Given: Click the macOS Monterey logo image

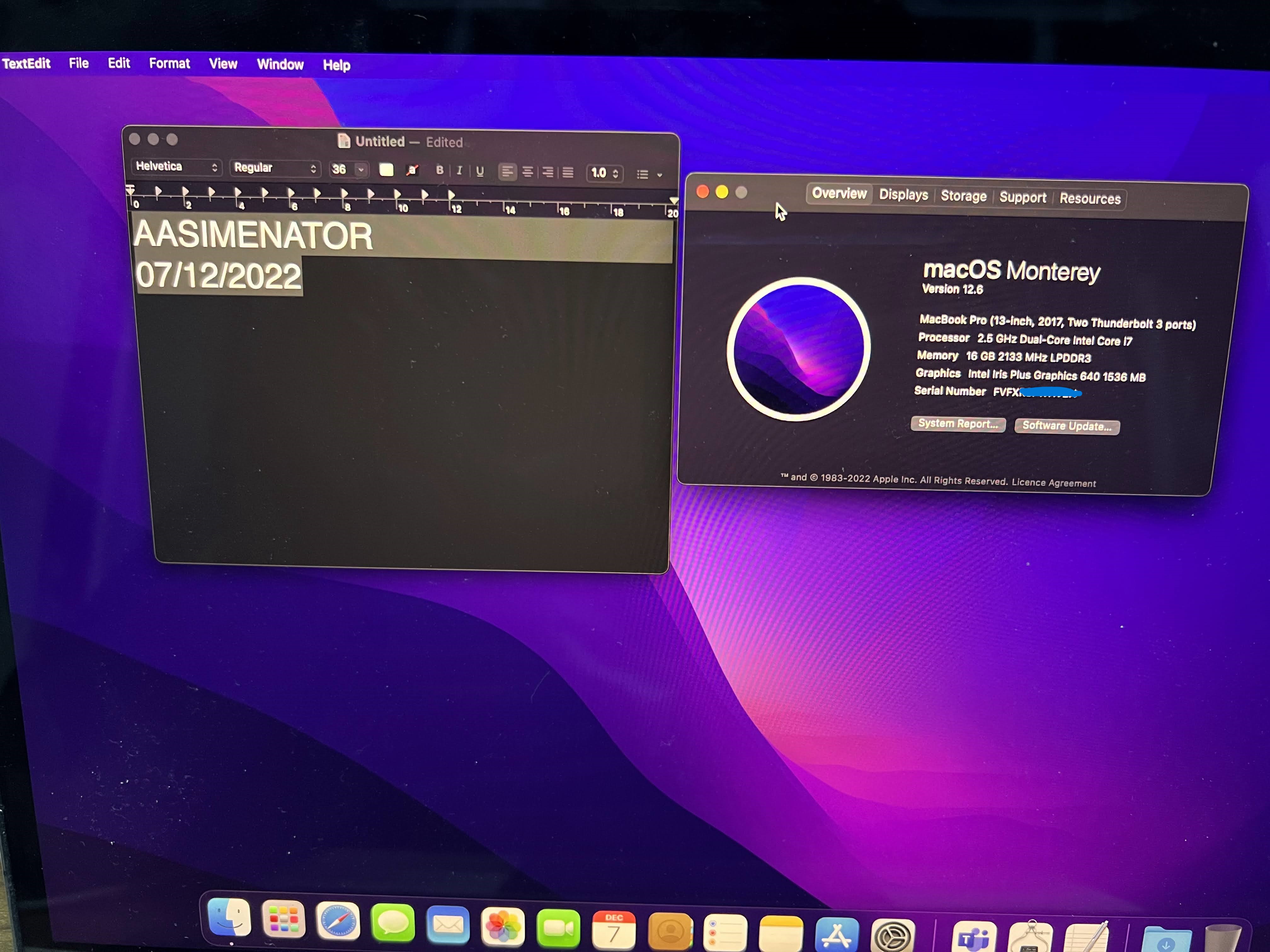Looking at the screenshot, I should click(798, 349).
